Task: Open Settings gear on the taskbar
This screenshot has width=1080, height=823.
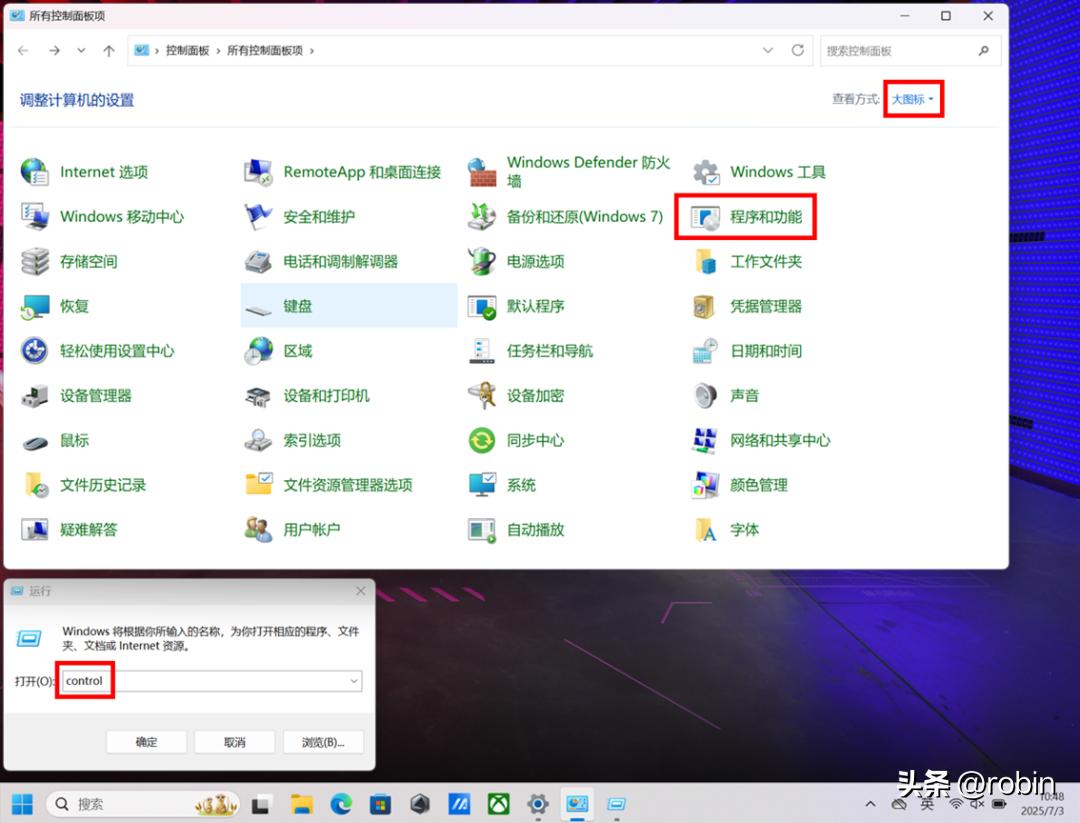Action: [x=538, y=804]
